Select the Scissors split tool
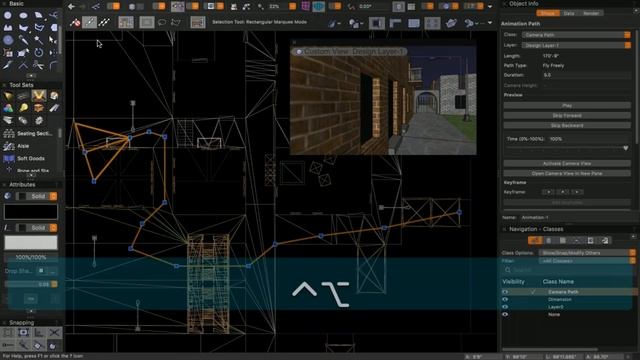Image resolution: width=640 pixels, height=360 pixels. pyautogui.click(x=38, y=64)
